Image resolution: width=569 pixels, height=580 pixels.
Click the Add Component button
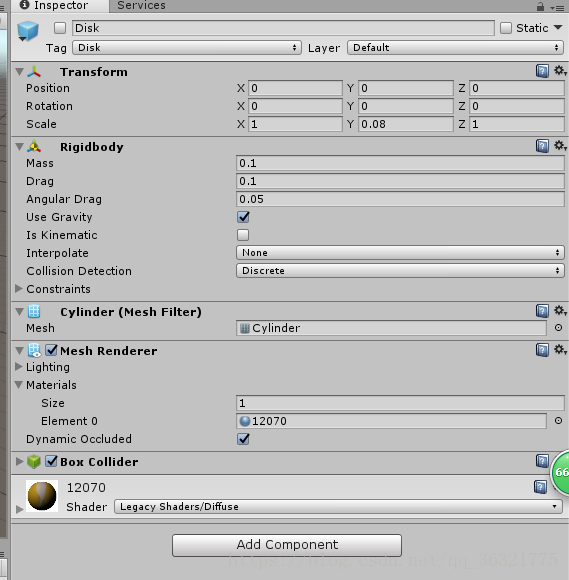pyautogui.click(x=287, y=545)
